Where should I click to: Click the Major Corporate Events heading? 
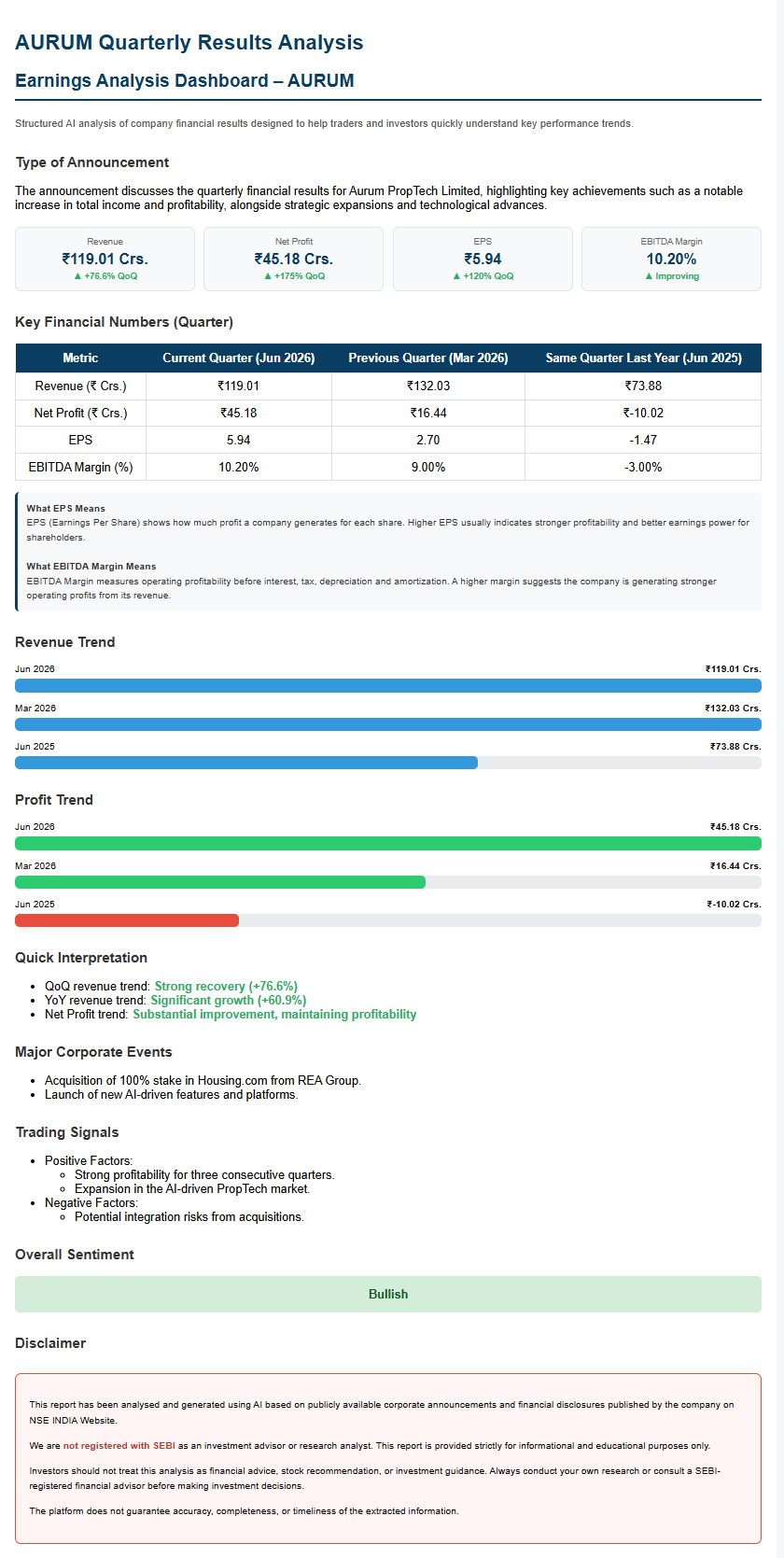point(93,1052)
